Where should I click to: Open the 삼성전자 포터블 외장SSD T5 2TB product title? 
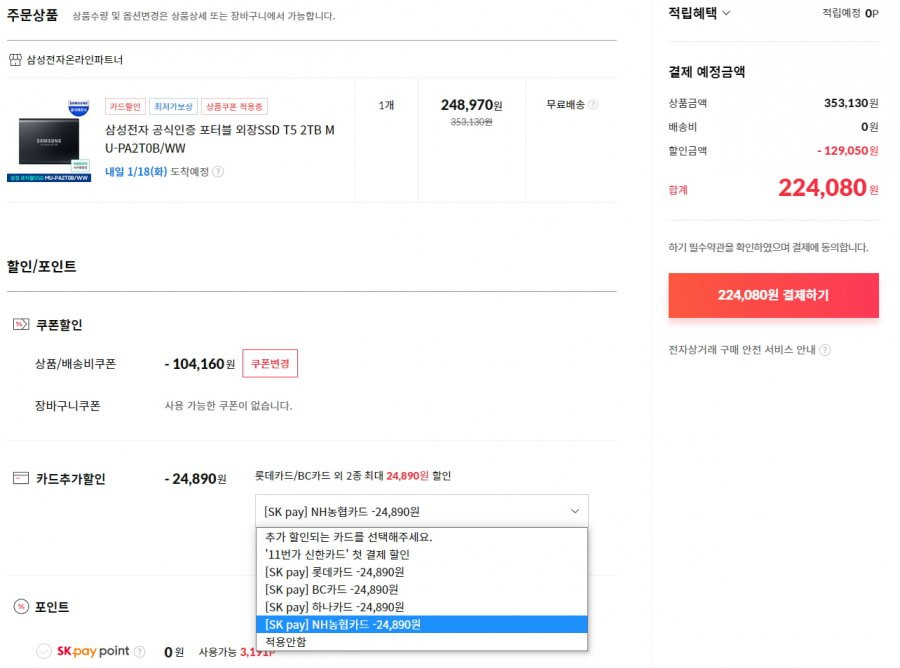[219, 139]
